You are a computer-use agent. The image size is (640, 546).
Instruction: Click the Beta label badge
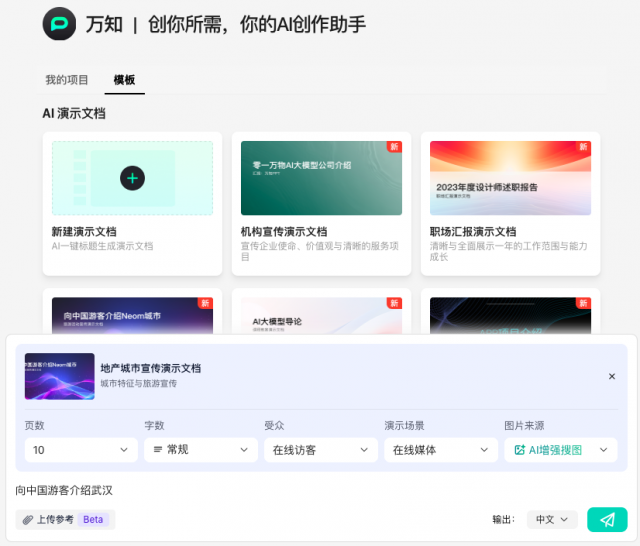[93, 519]
